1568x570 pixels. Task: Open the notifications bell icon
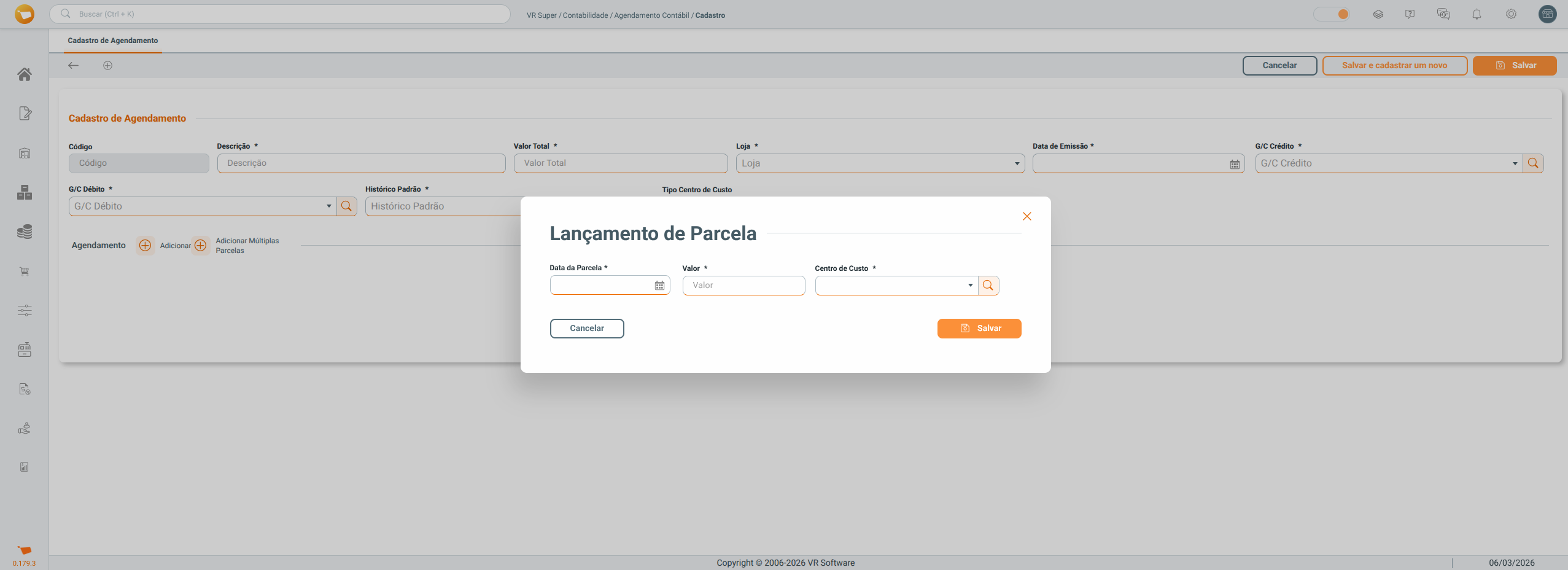(x=1477, y=14)
